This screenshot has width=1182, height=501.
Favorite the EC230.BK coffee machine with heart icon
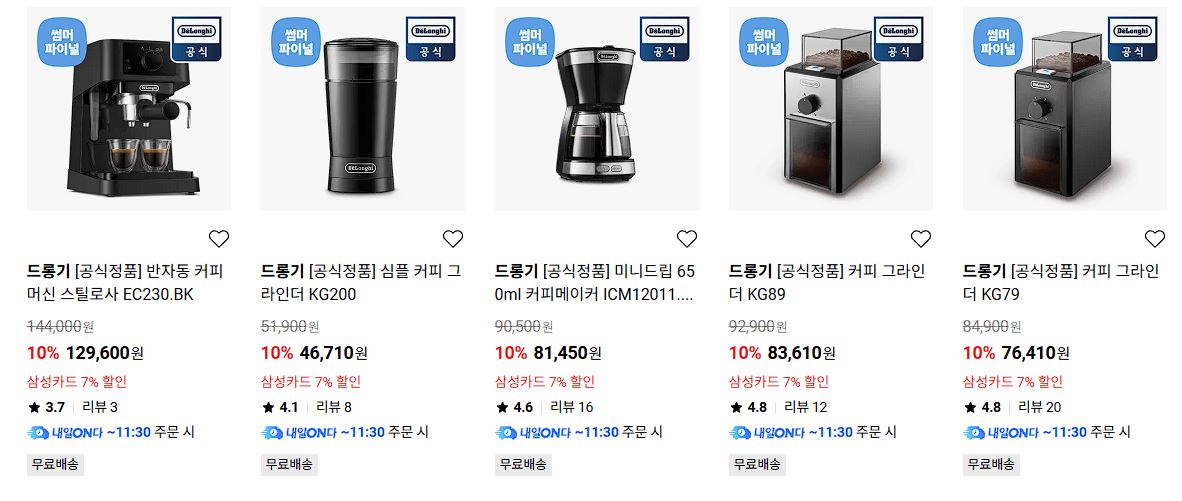tap(219, 239)
